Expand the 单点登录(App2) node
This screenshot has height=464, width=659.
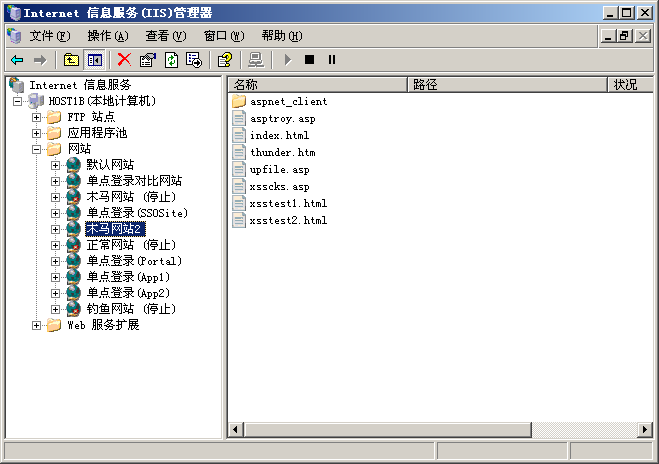tap(55, 293)
